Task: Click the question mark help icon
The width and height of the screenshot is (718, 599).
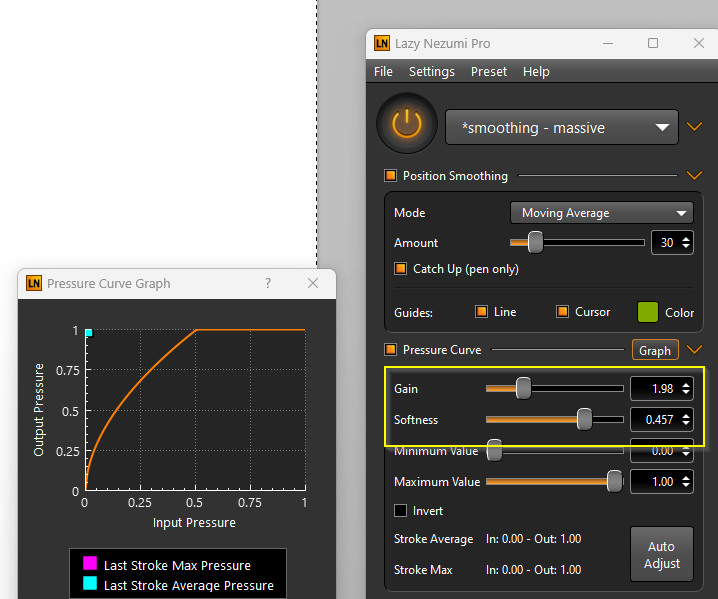Action: (268, 283)
